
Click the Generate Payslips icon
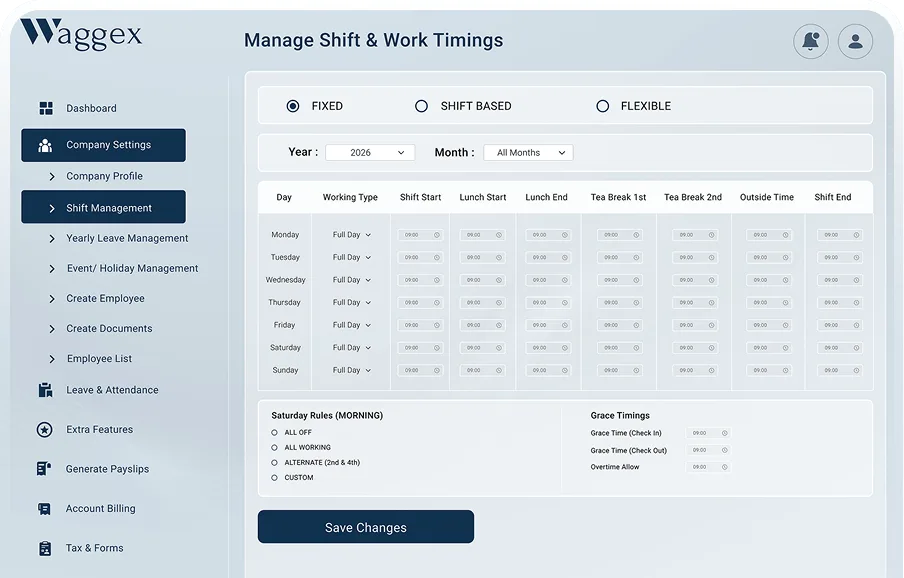click(44, 469)
